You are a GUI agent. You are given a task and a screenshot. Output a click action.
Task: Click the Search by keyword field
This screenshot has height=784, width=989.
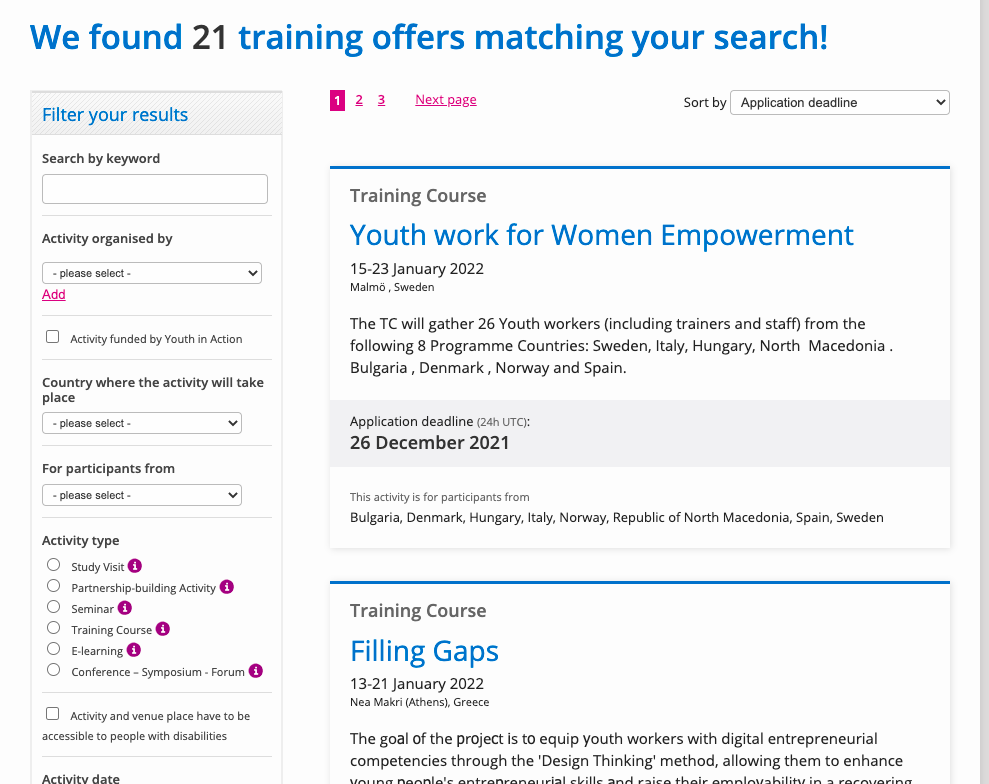click(x=155, y=189)
